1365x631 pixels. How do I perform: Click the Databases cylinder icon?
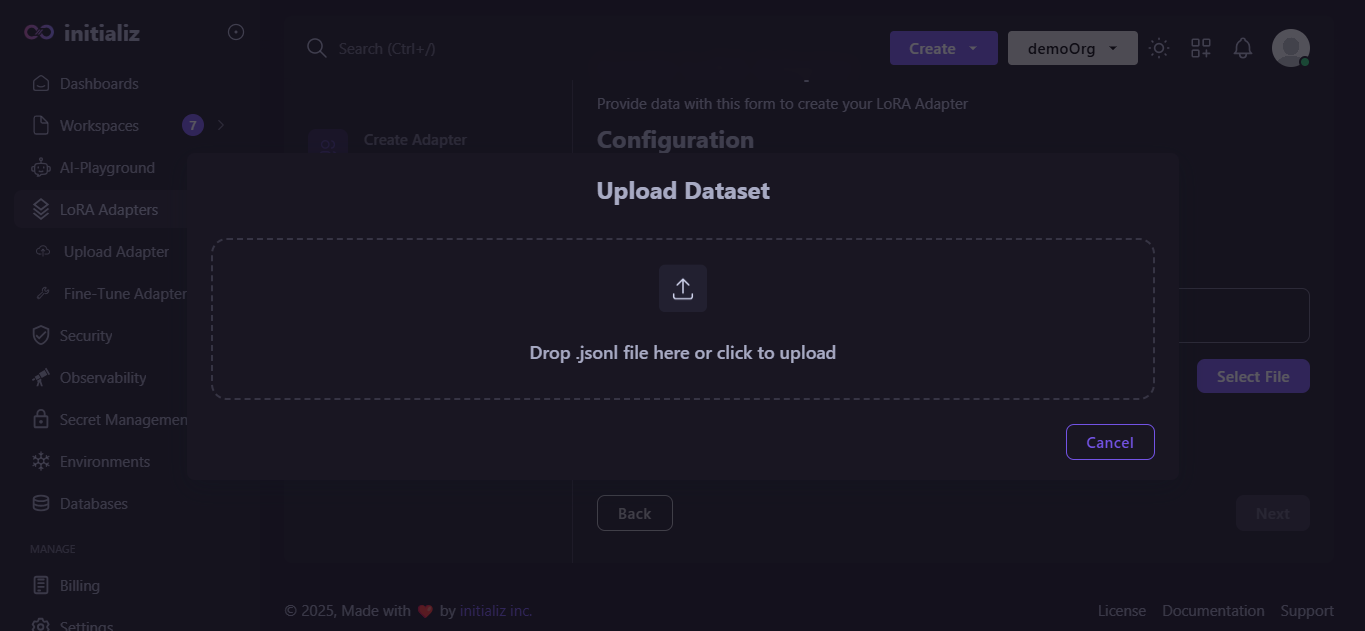(x=41, y=504)
